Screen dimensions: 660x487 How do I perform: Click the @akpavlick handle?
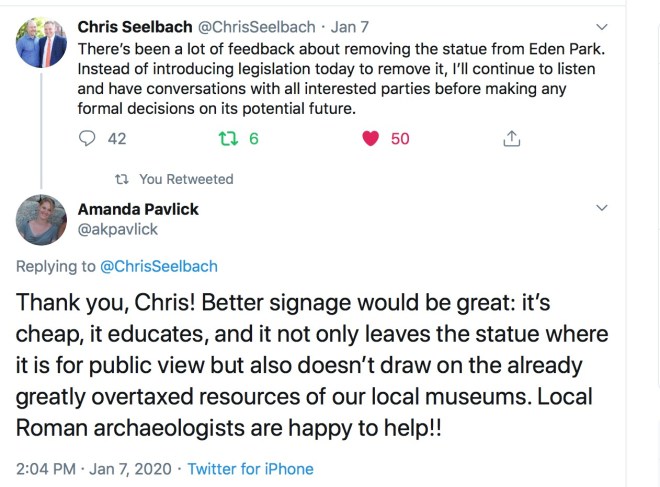point(117,229)
